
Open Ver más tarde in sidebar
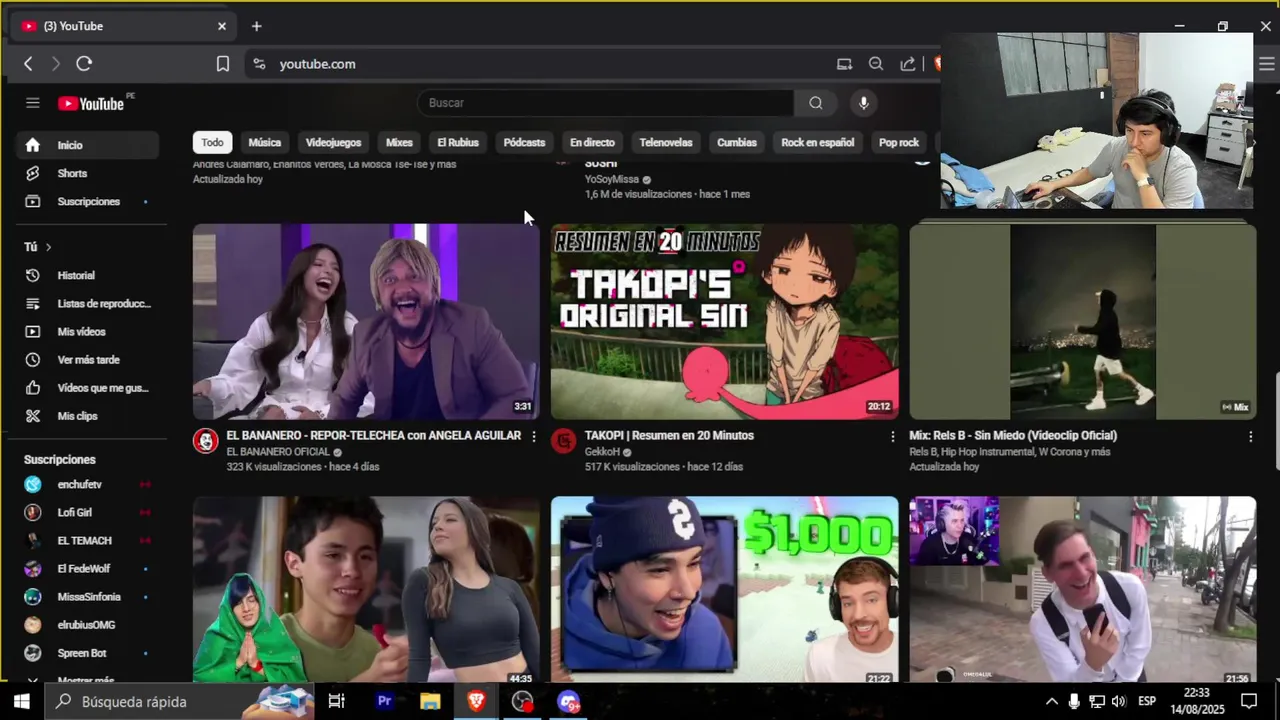[87, 359]
